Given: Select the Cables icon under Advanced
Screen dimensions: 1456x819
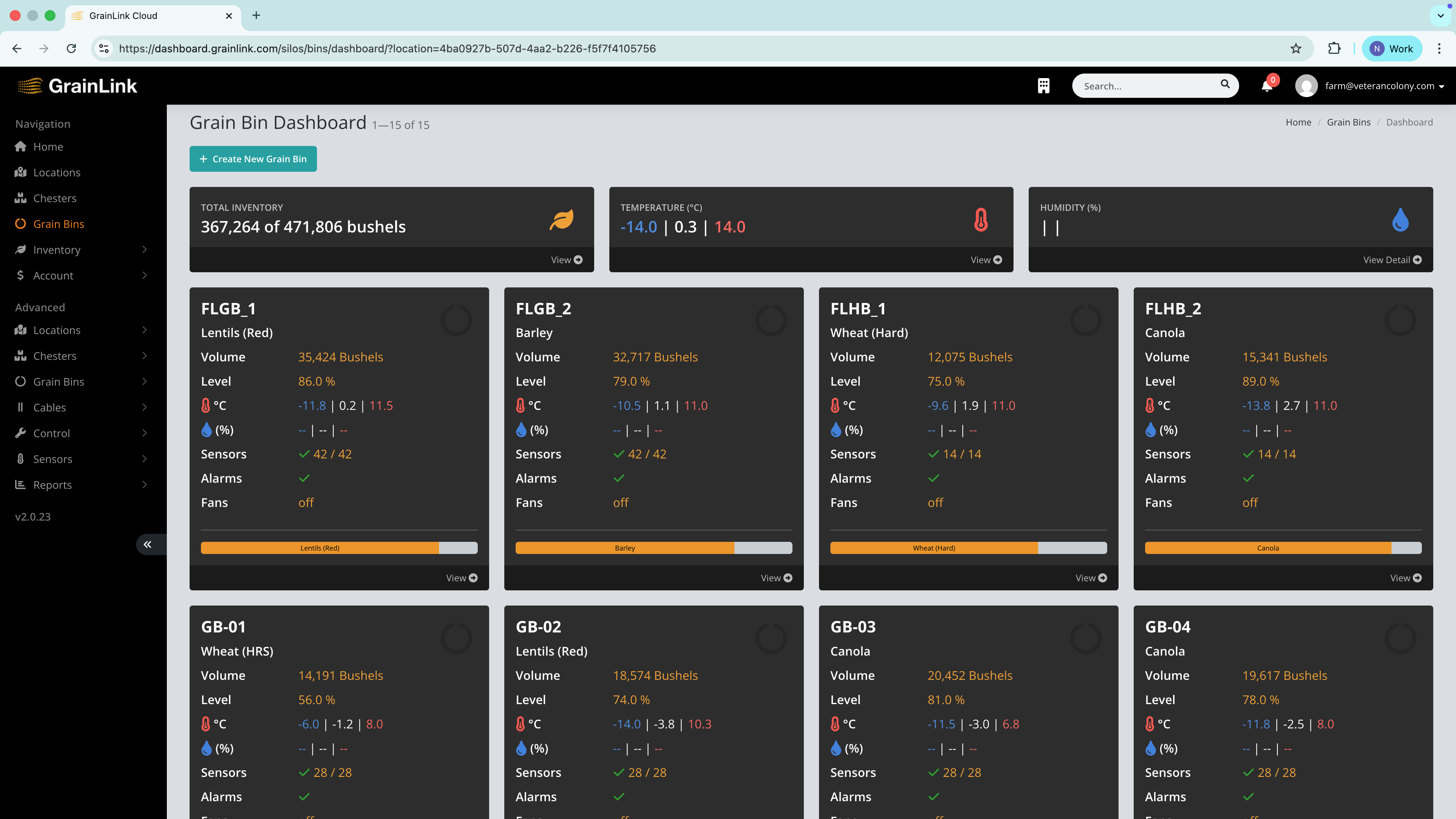Looking at the screenshot, I should point(20,407).
